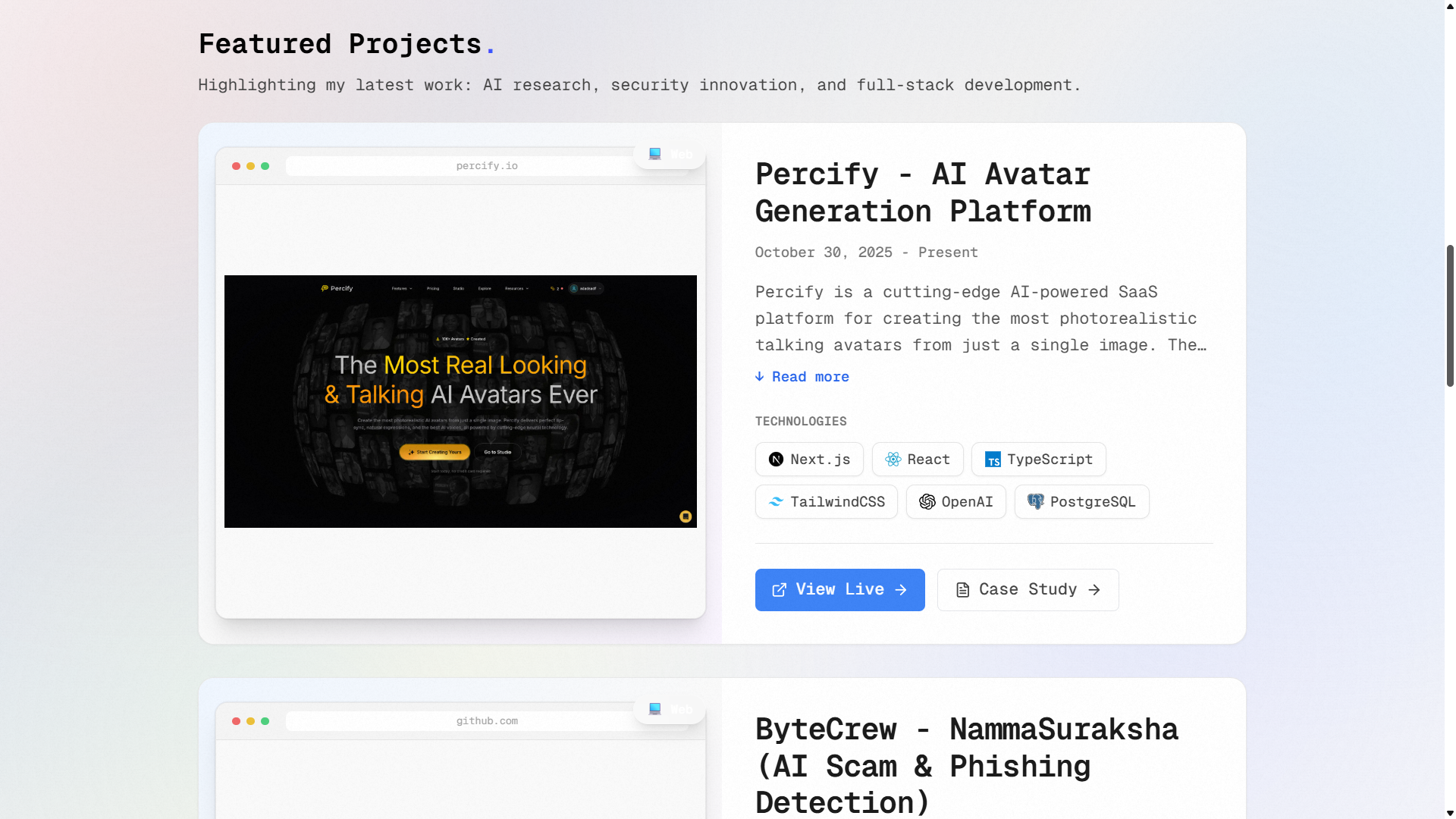Click the document icon in Case Study
Viewport: 1456px width, 819px height.
coord(962,590)
